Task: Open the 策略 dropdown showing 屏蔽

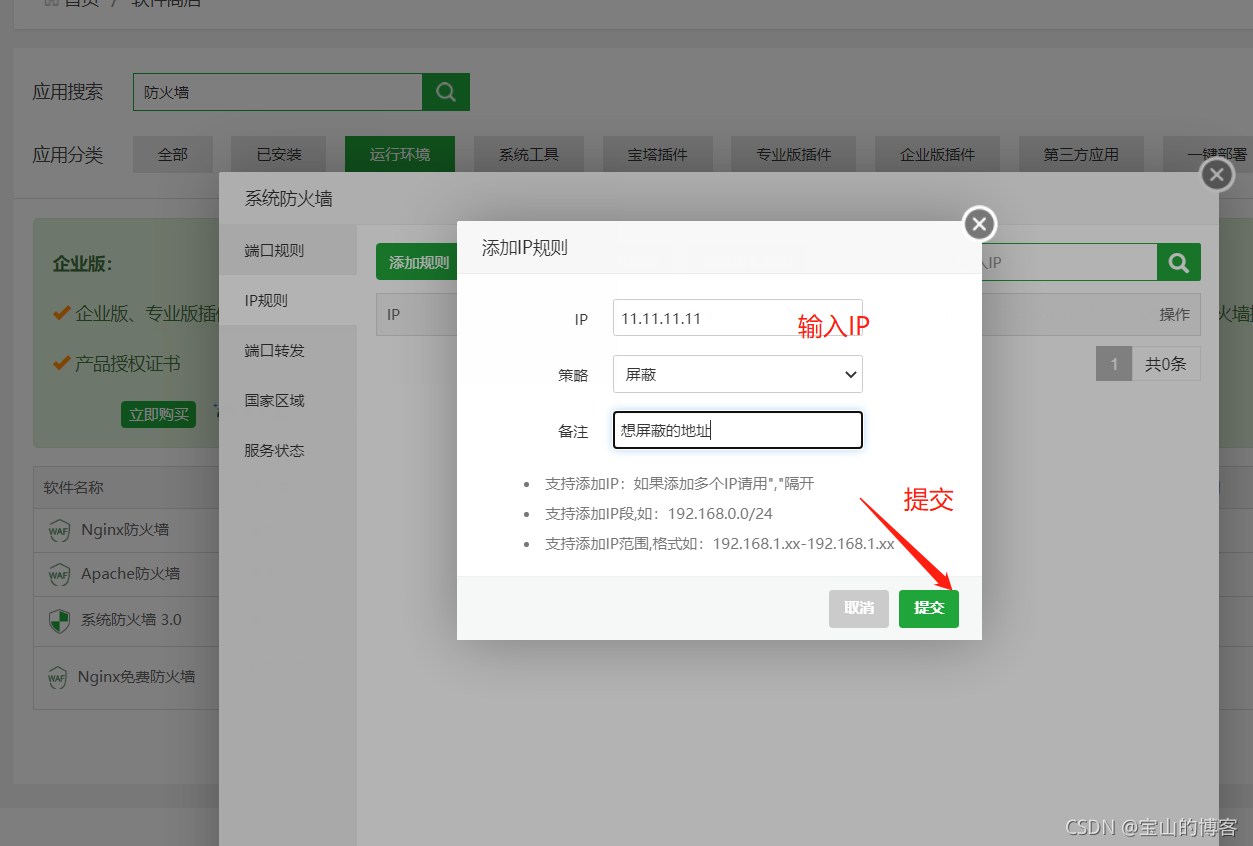Action: tap(737, 374)
